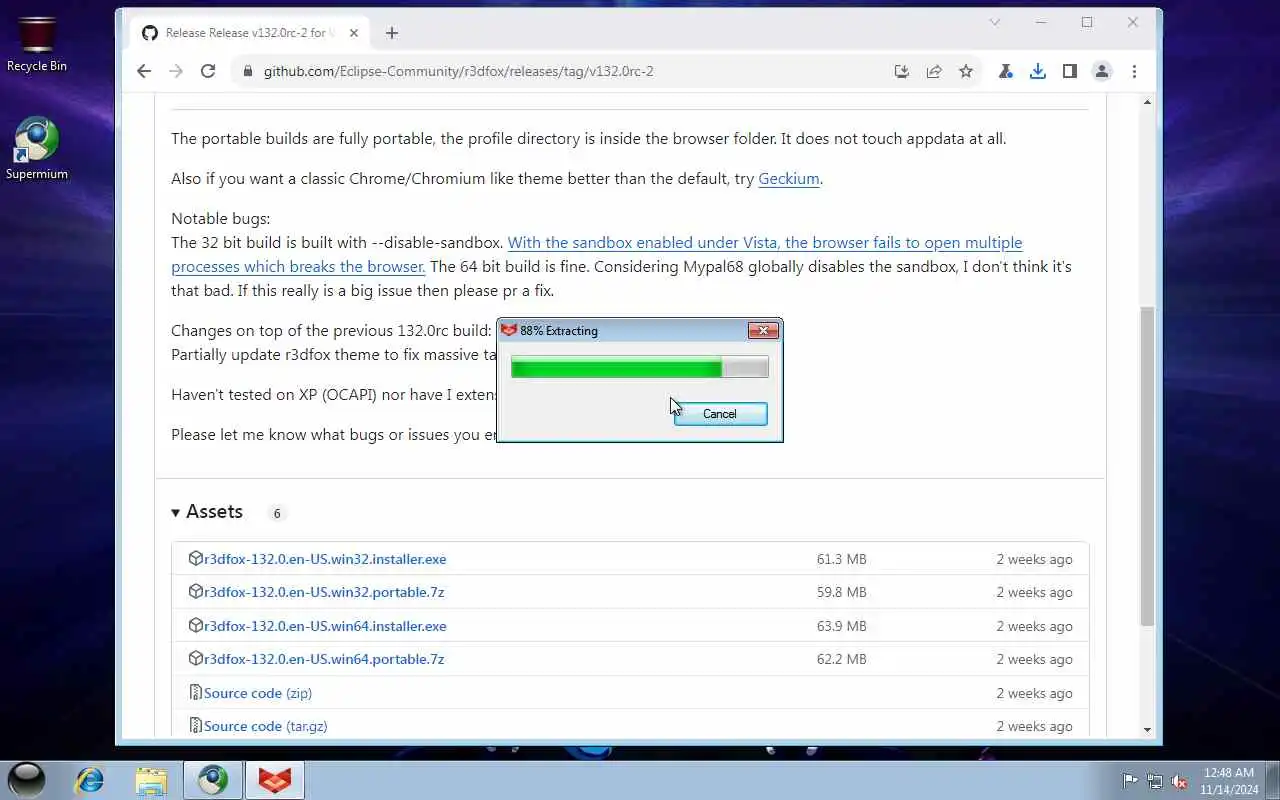Share this page icon in address bar
The image size is (1280, 800).
(934, 71)
